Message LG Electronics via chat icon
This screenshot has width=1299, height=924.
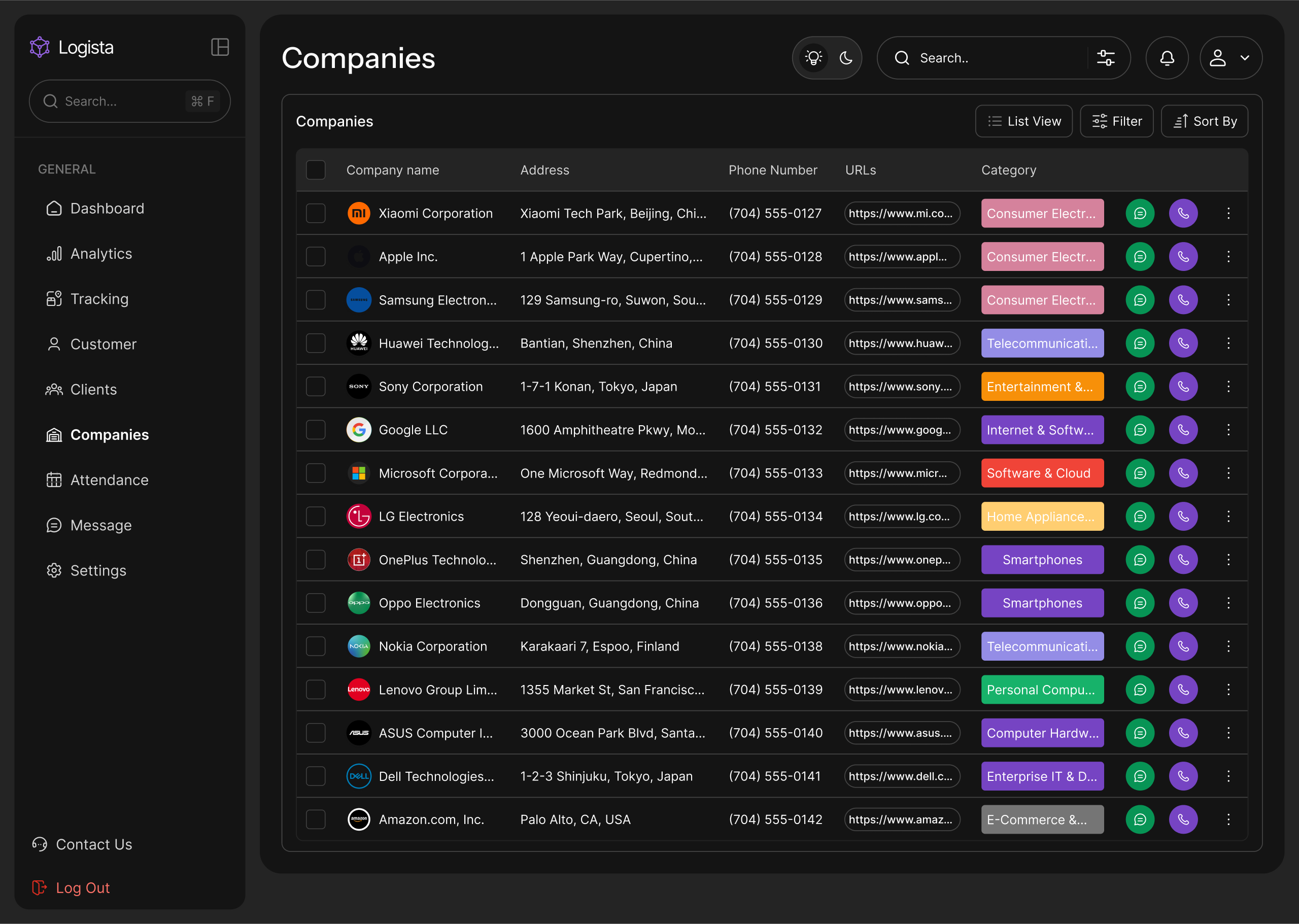(1140, 516)
